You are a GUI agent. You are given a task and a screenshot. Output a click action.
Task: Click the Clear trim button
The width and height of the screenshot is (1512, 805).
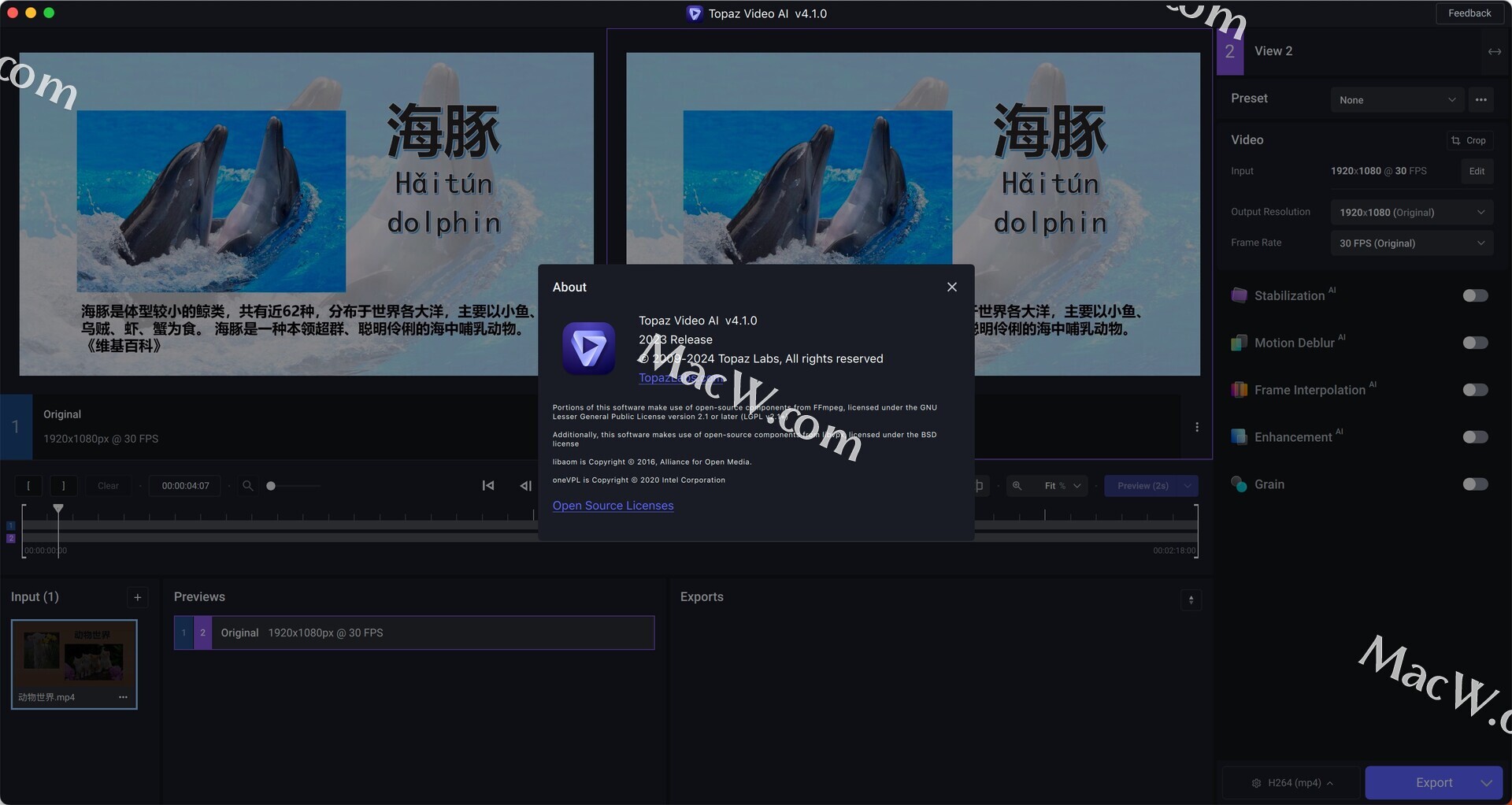108,486
